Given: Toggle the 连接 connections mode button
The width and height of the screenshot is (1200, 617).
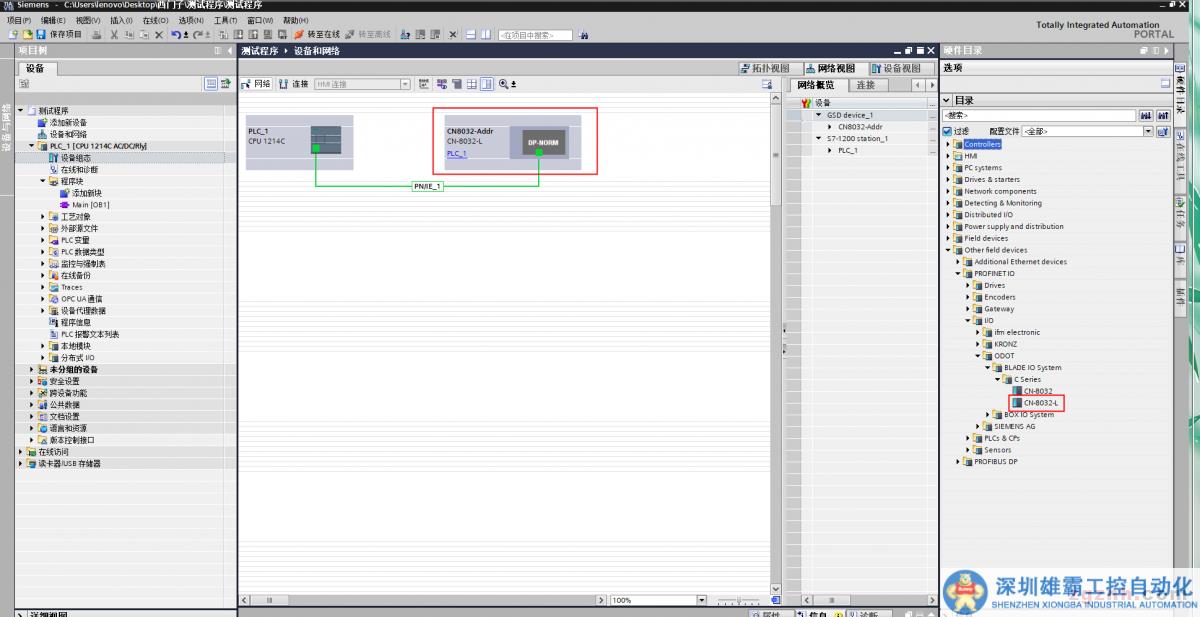Looking at the screenshot, I should (294, 84).
